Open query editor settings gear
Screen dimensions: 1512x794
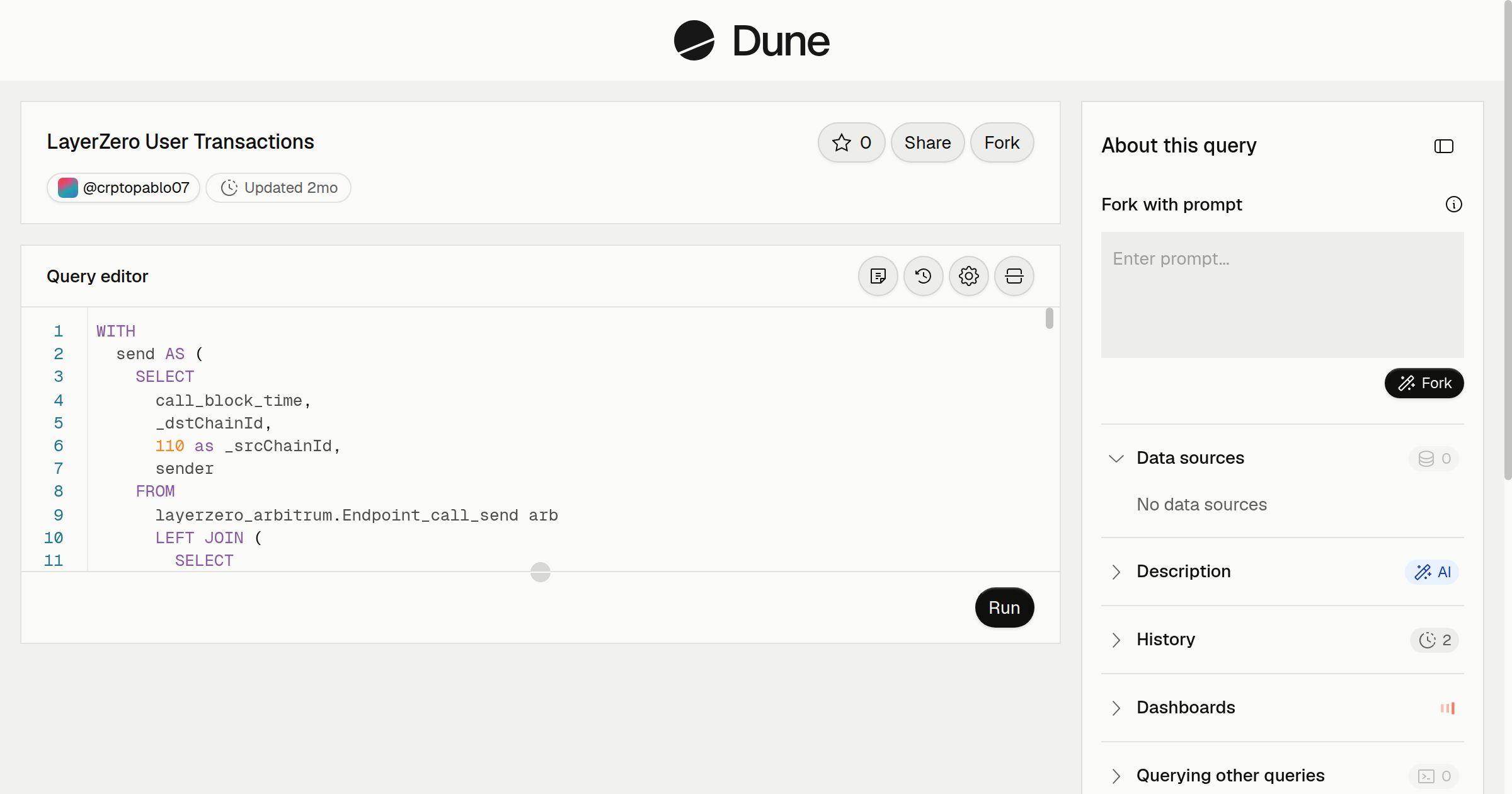pyautogui.click(x=968, y=276)
